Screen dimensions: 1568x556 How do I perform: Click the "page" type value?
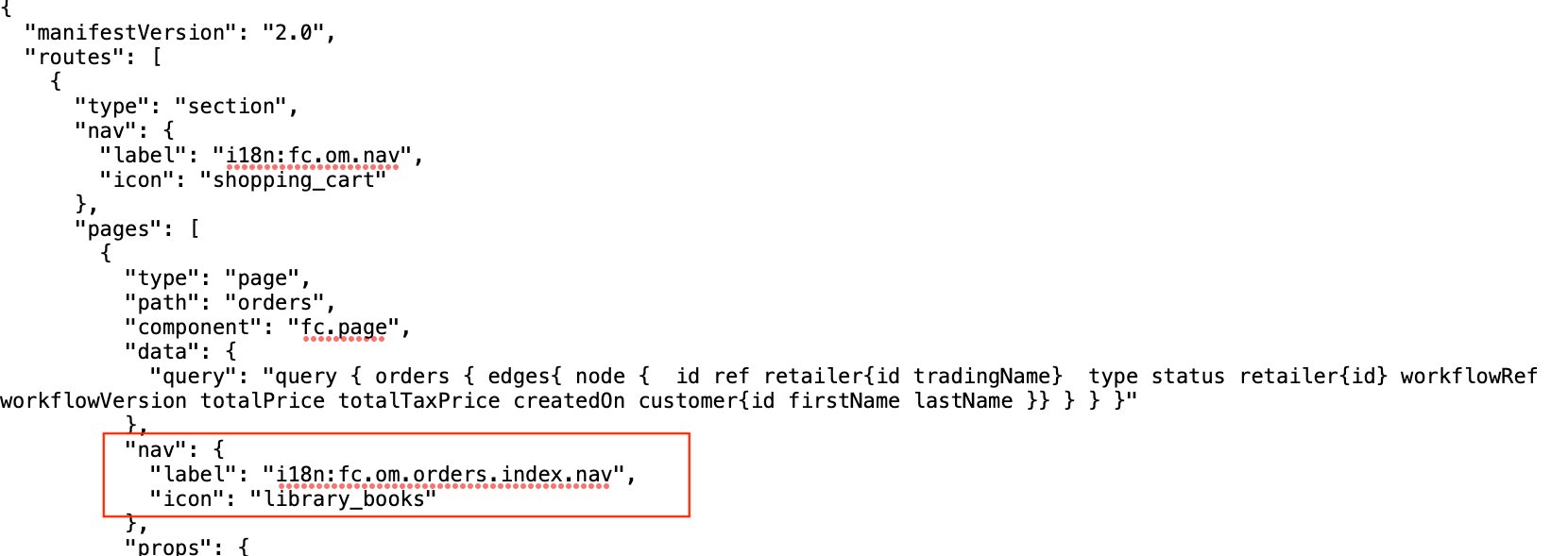point(262,278)
